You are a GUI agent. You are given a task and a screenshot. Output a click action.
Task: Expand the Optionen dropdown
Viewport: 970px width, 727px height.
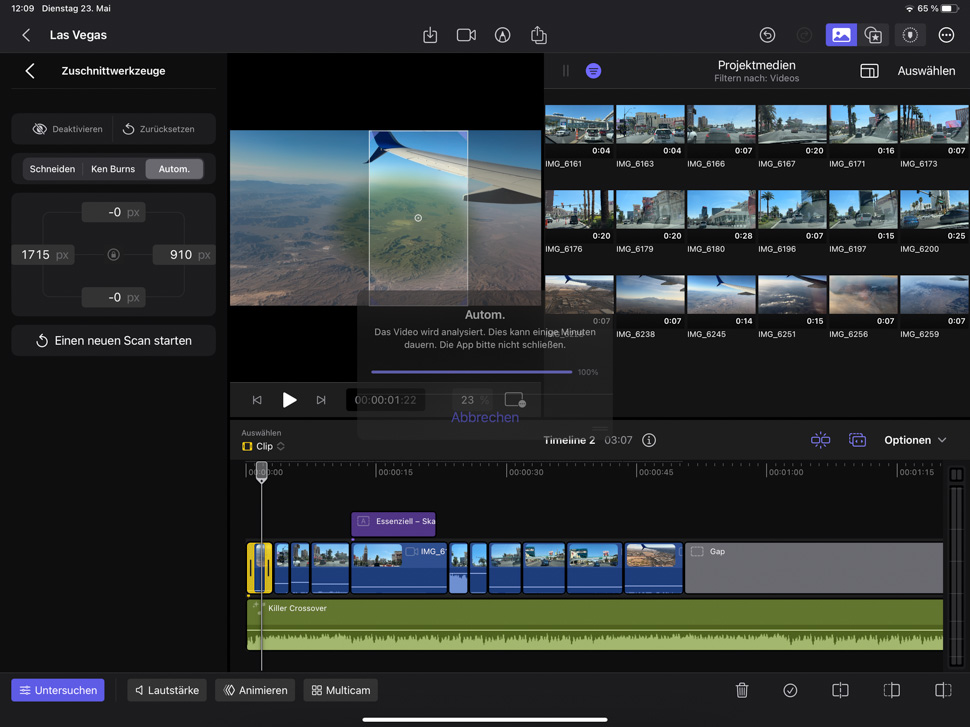point(915,440)
